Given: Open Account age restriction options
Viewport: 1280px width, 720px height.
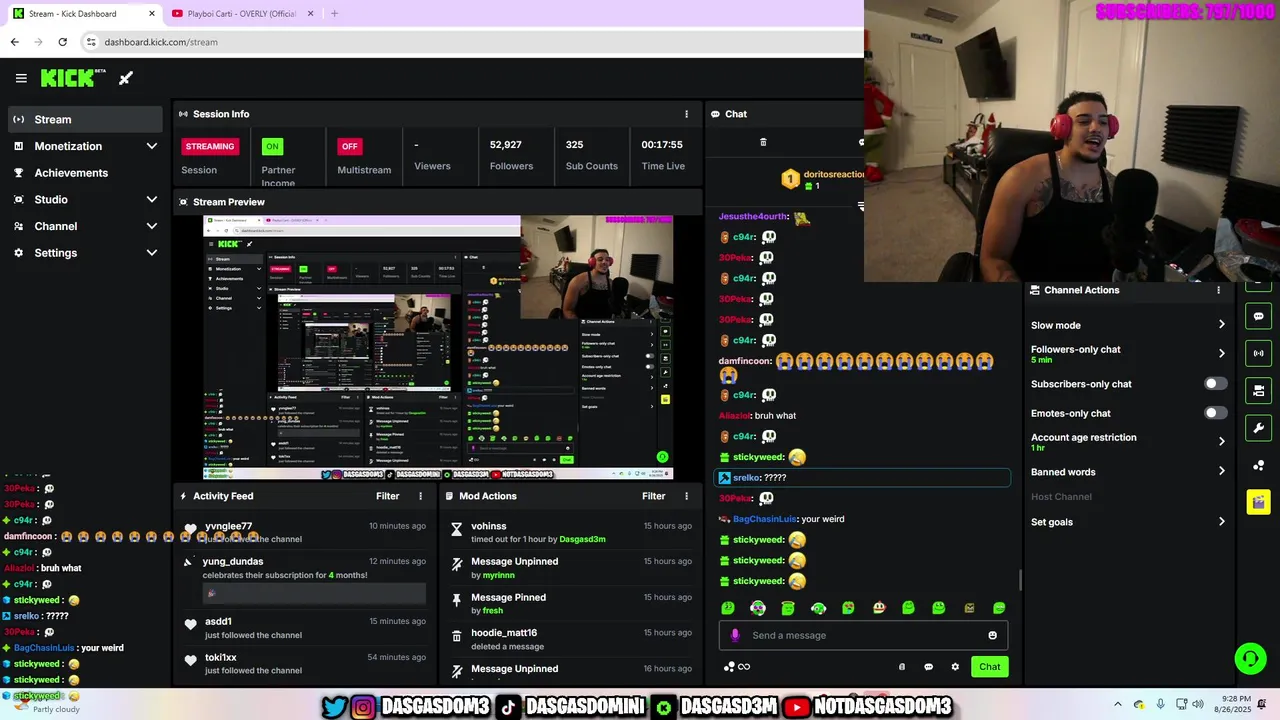Looking at the screenshot, I should point(1128,442).
